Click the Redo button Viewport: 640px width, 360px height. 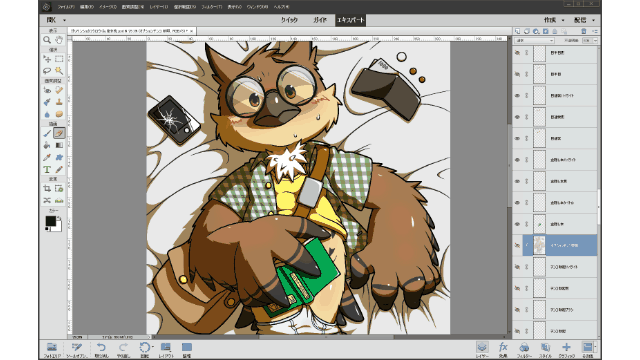click(123, 349)
